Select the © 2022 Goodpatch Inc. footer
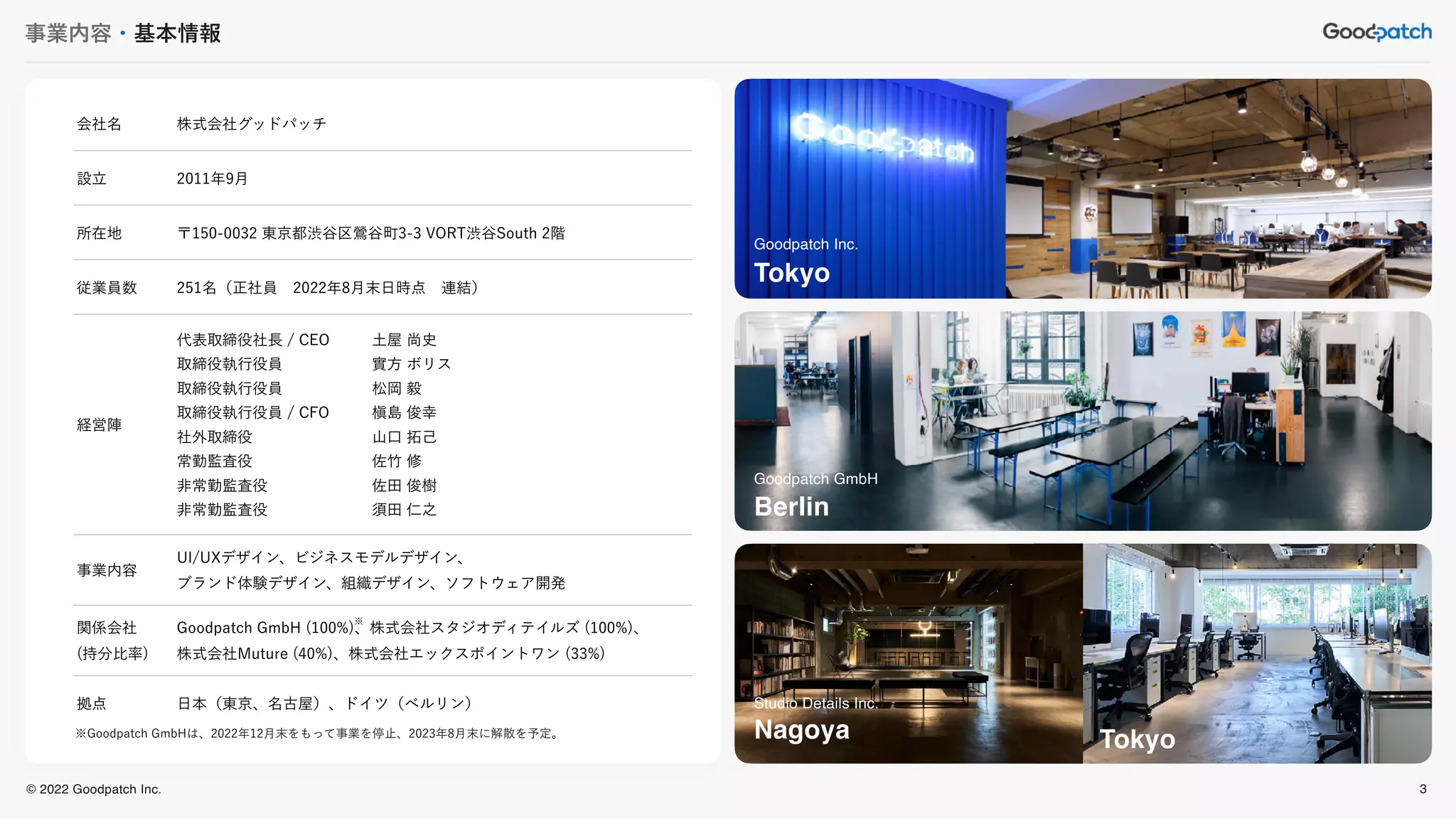 pos(94,789)
